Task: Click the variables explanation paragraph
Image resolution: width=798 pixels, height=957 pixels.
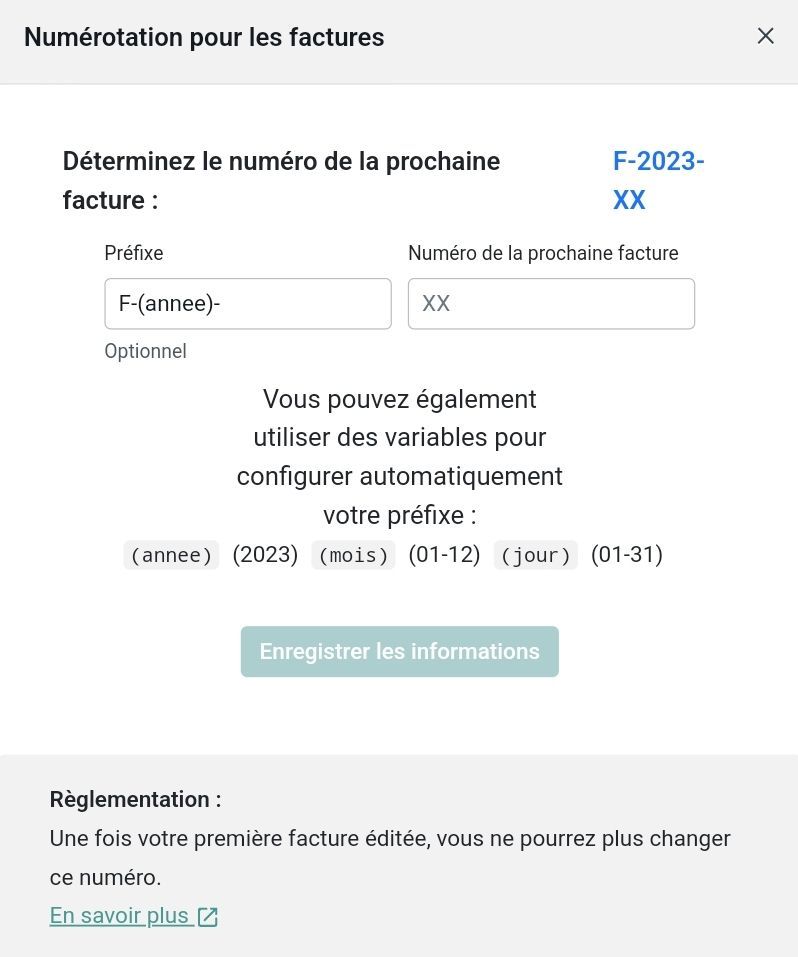Action: click(x=399, y=457)
